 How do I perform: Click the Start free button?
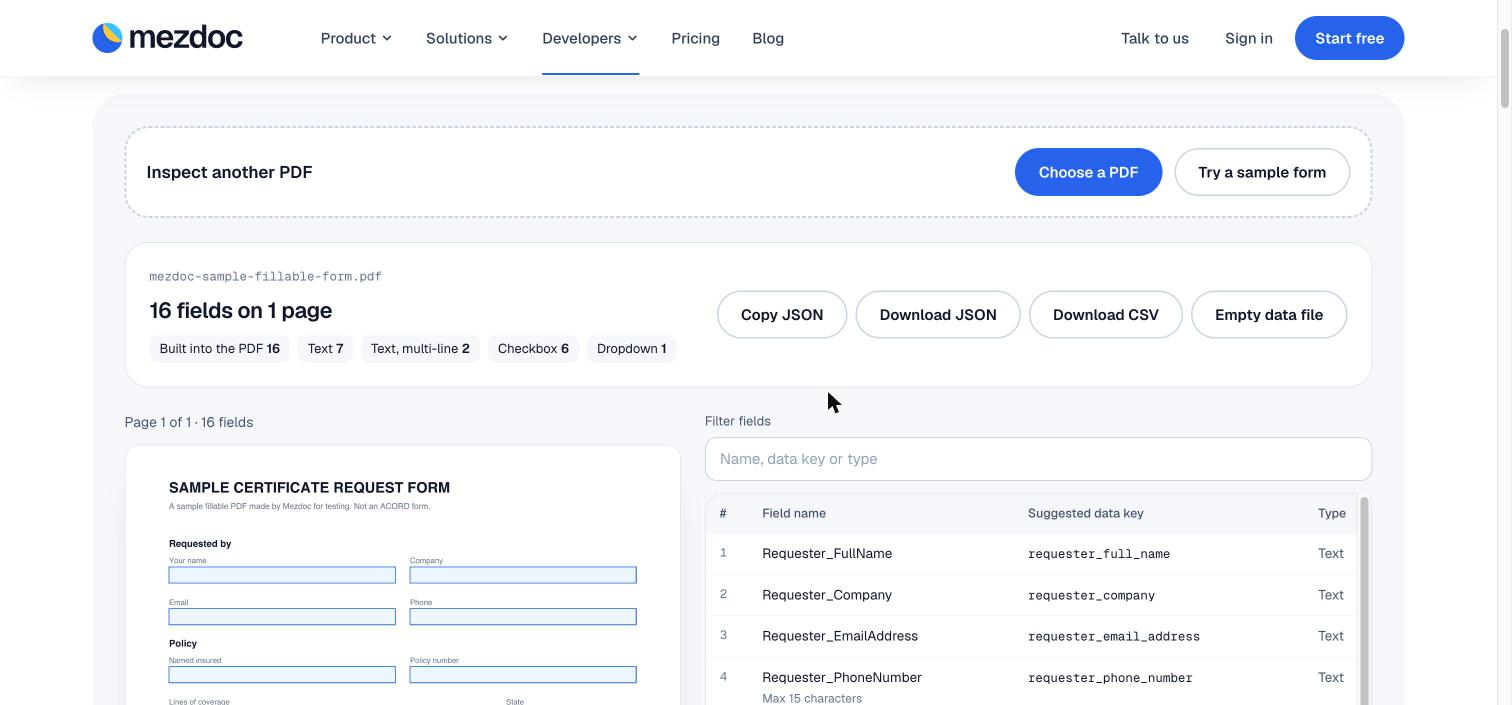(x=1349, y=38)
